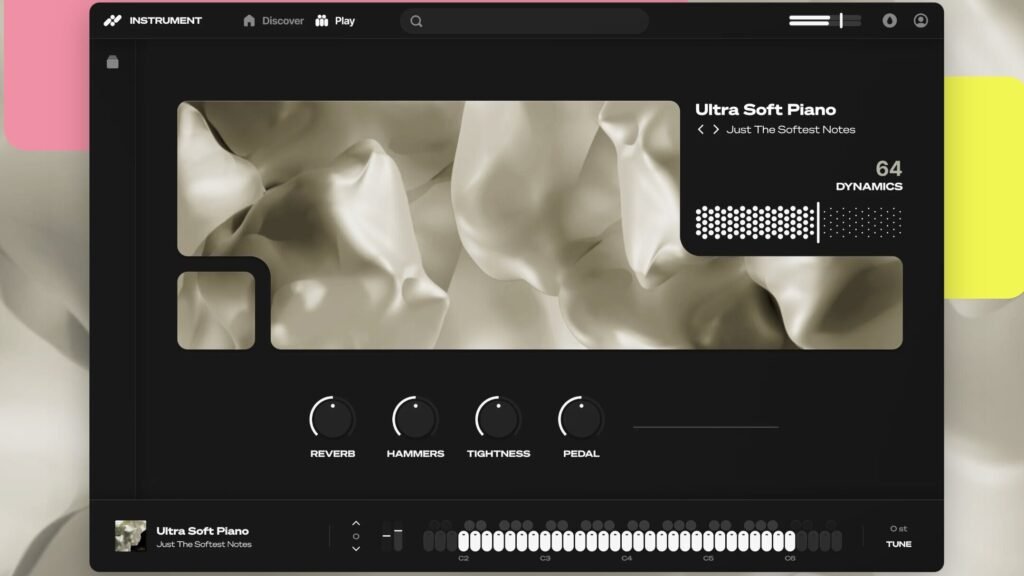Shift octave down with the down chevron
This screenshot has height=576, width=1024.
coord(355,548)
